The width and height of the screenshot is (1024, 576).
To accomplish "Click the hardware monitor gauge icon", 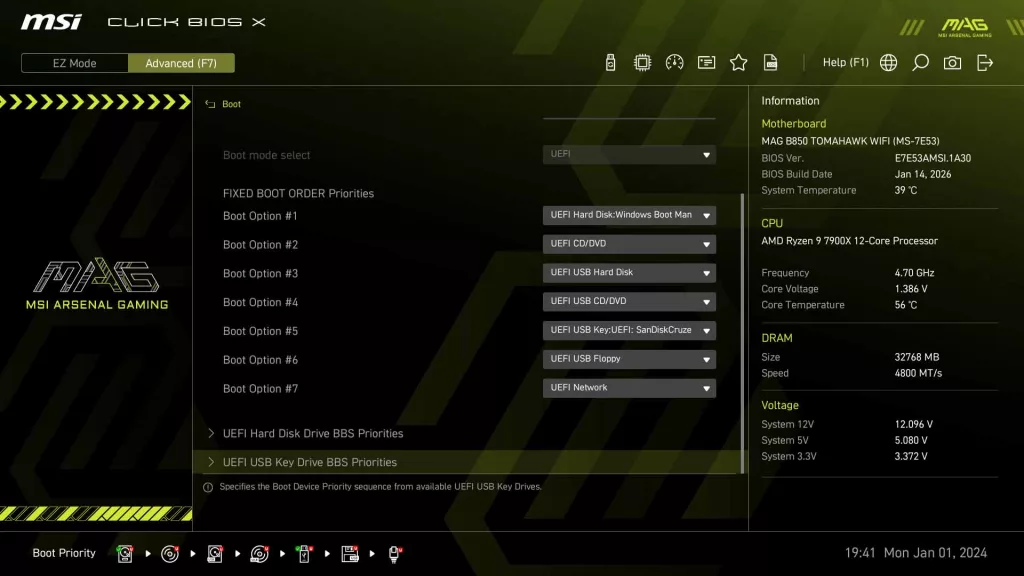I will pos(673,62).
